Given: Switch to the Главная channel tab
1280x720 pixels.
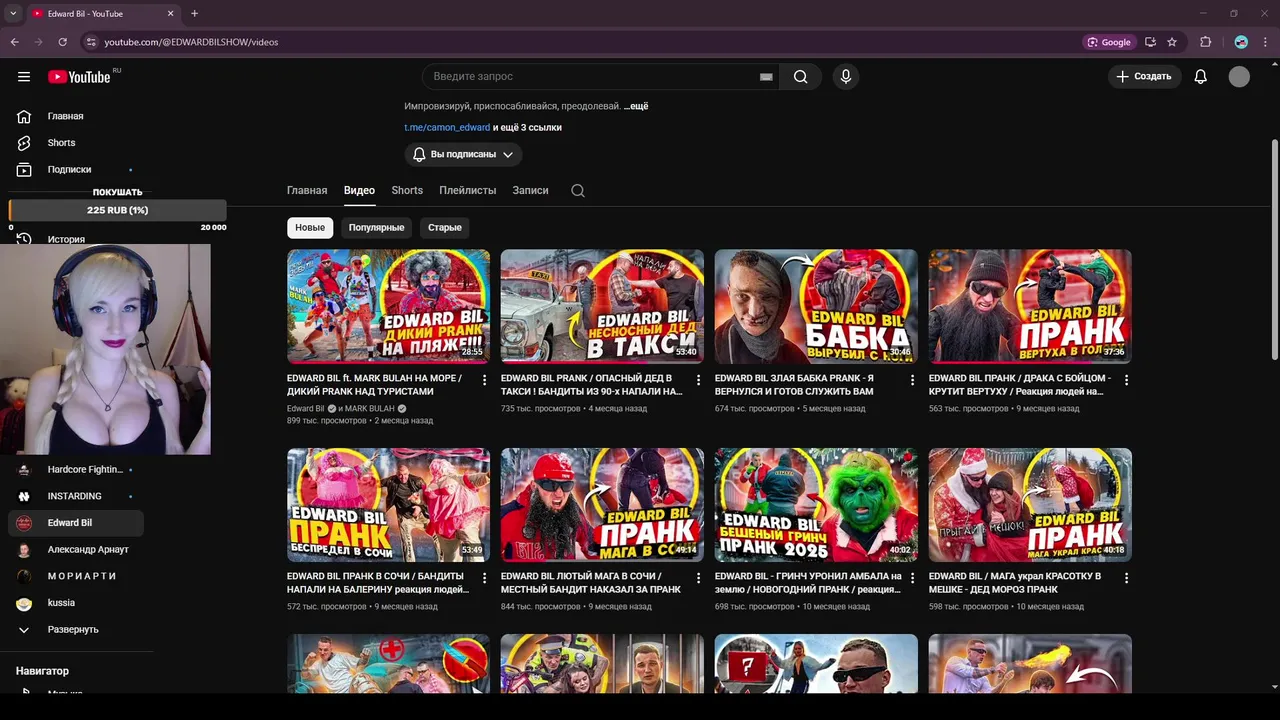Looking at the screenshot, I should (x=307, y=191).
